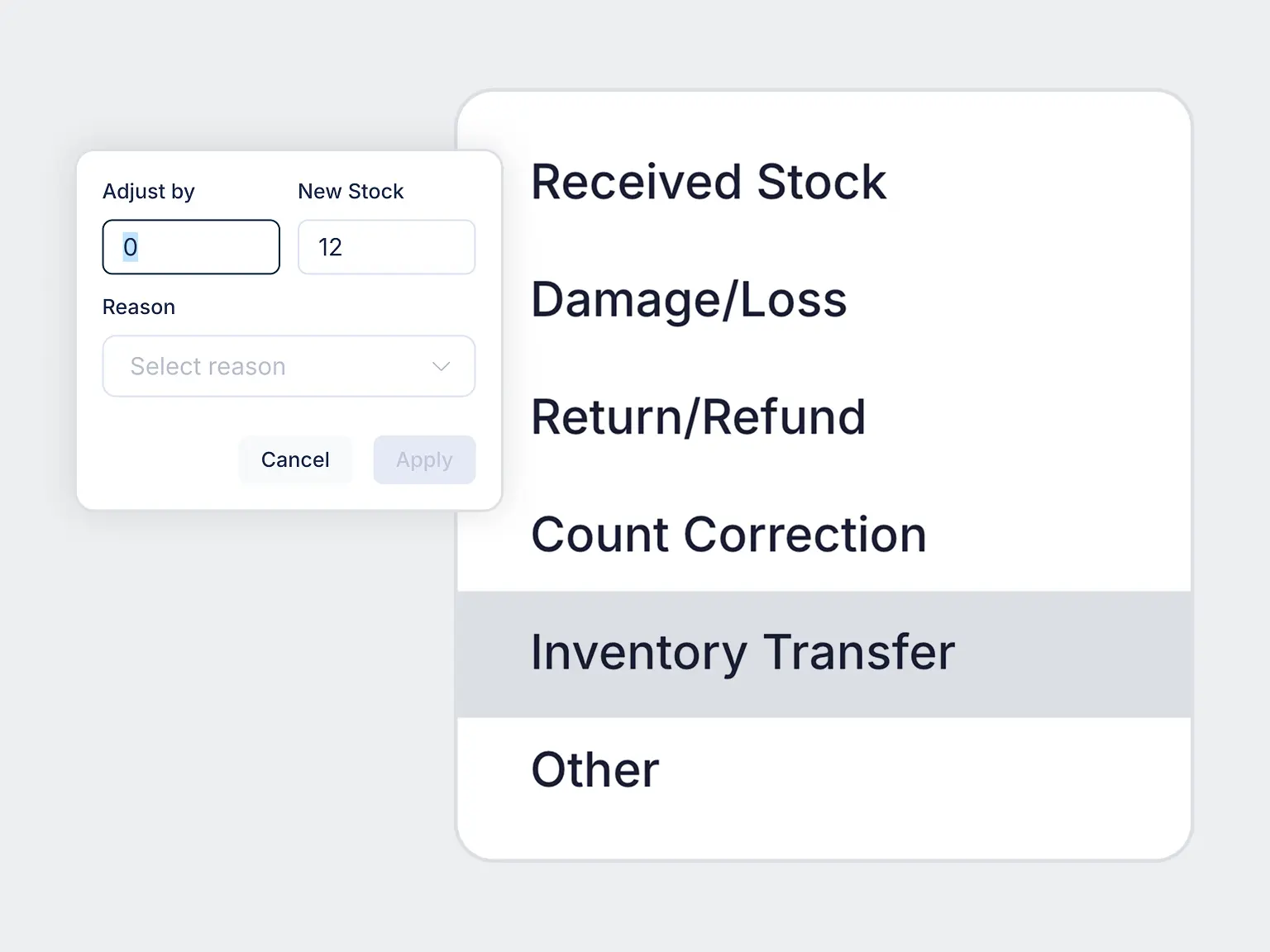Cancel the stock adjustment
This screenshot has width=1270, height=952.
coord(295,459)
